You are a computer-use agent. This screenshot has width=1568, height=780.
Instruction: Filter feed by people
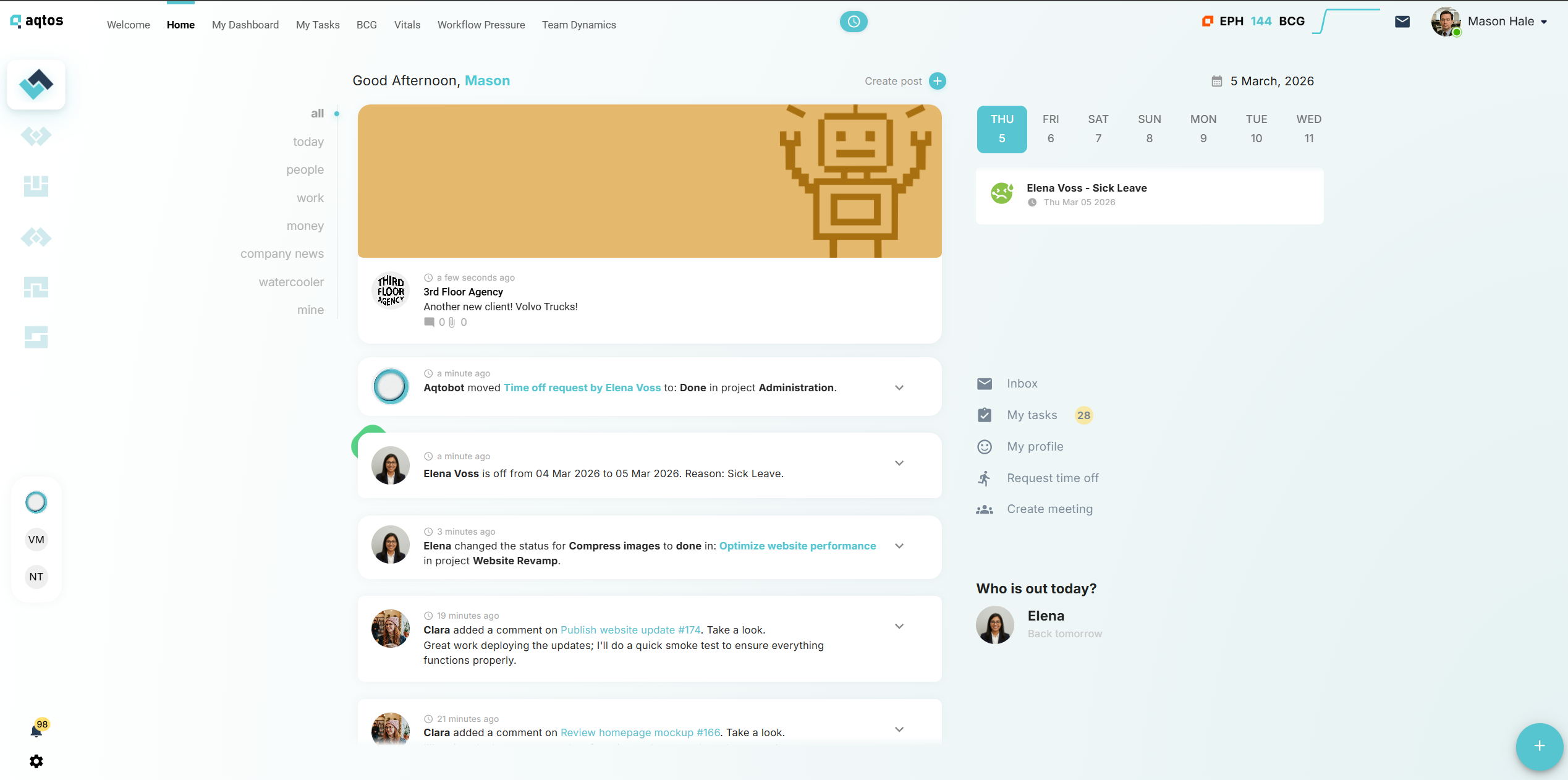click(x=305, y=169)
